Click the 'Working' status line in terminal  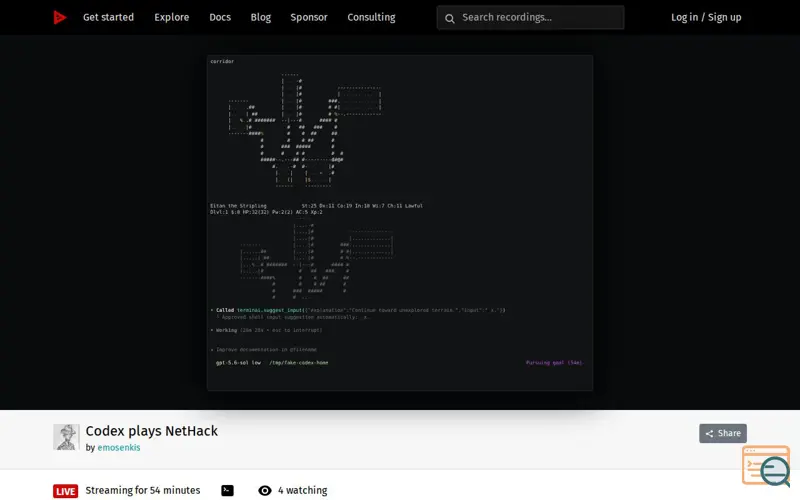(268, 330)
